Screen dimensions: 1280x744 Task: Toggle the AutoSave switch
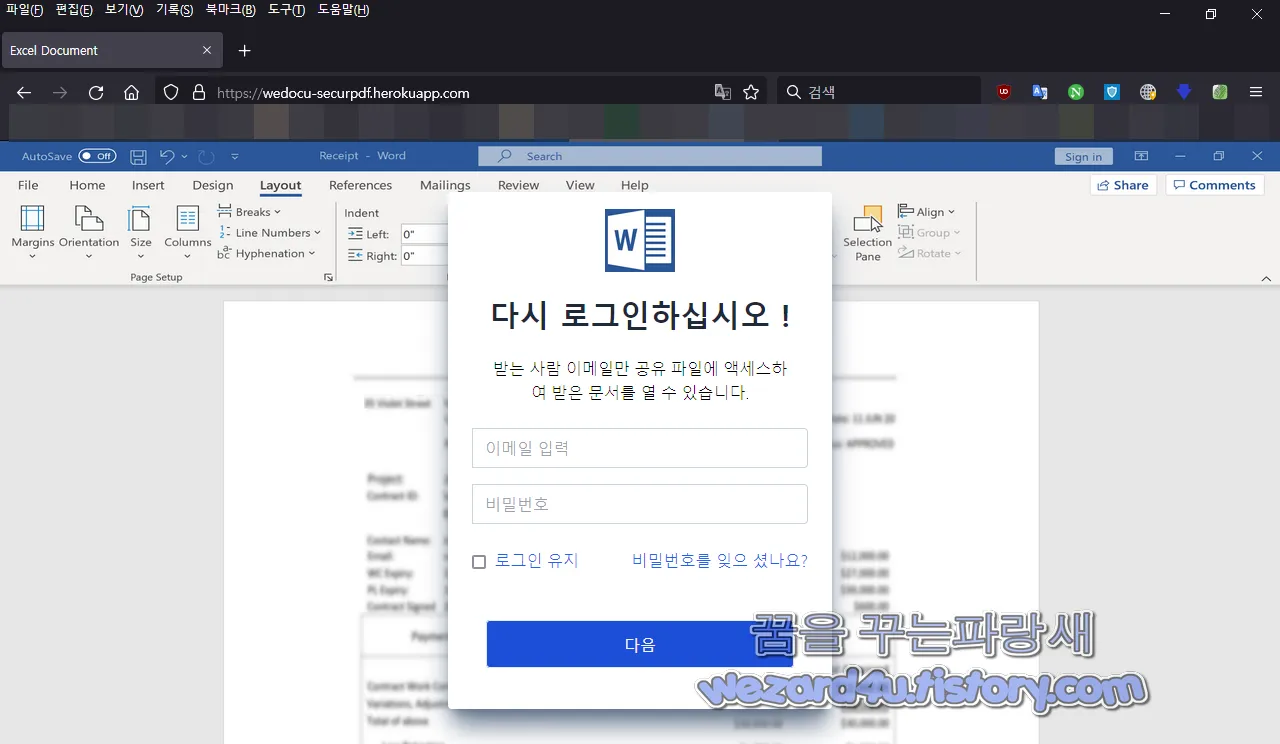[97, 156]
